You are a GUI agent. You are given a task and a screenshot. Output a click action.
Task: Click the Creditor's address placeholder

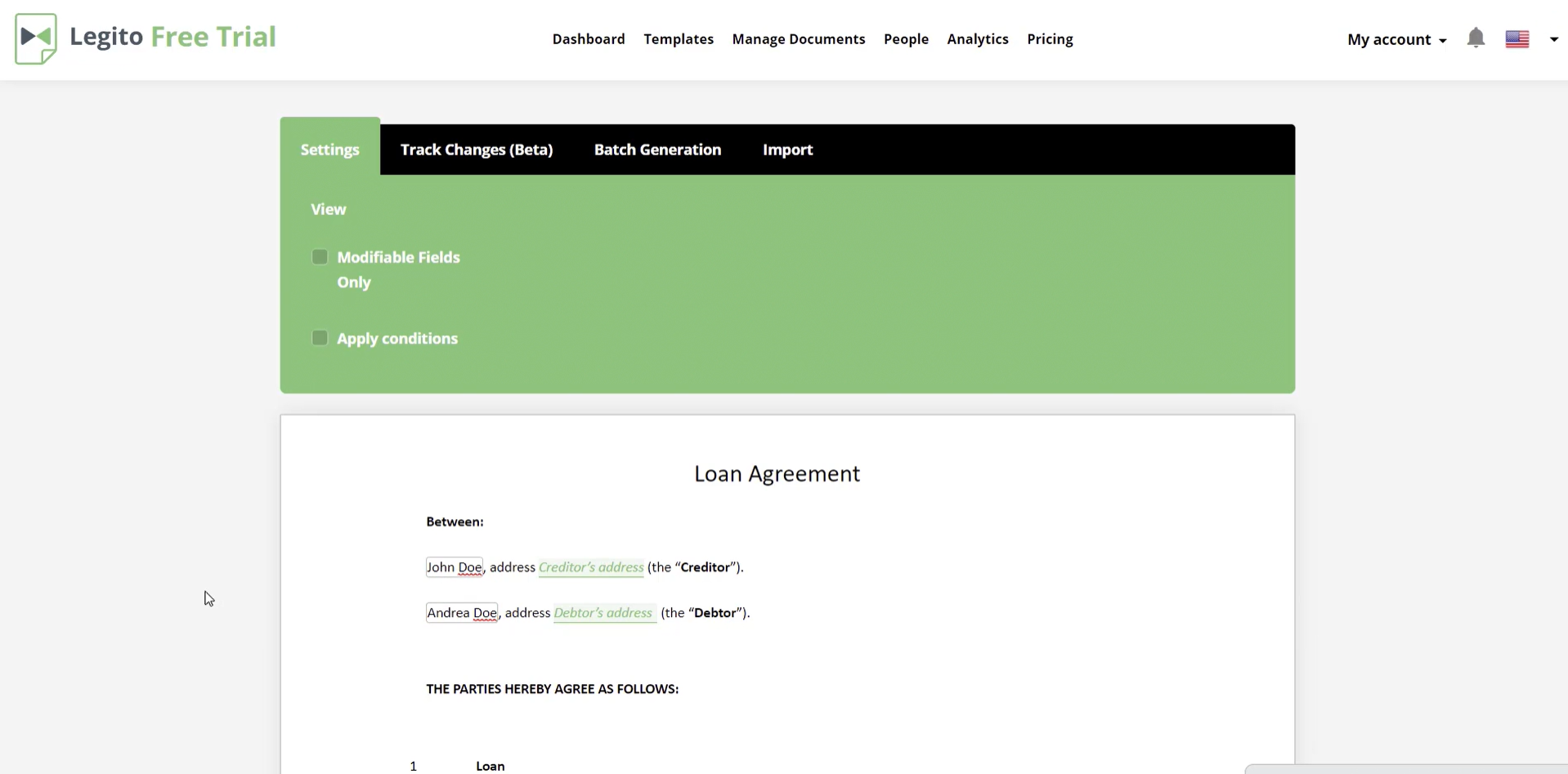point(591,567)
